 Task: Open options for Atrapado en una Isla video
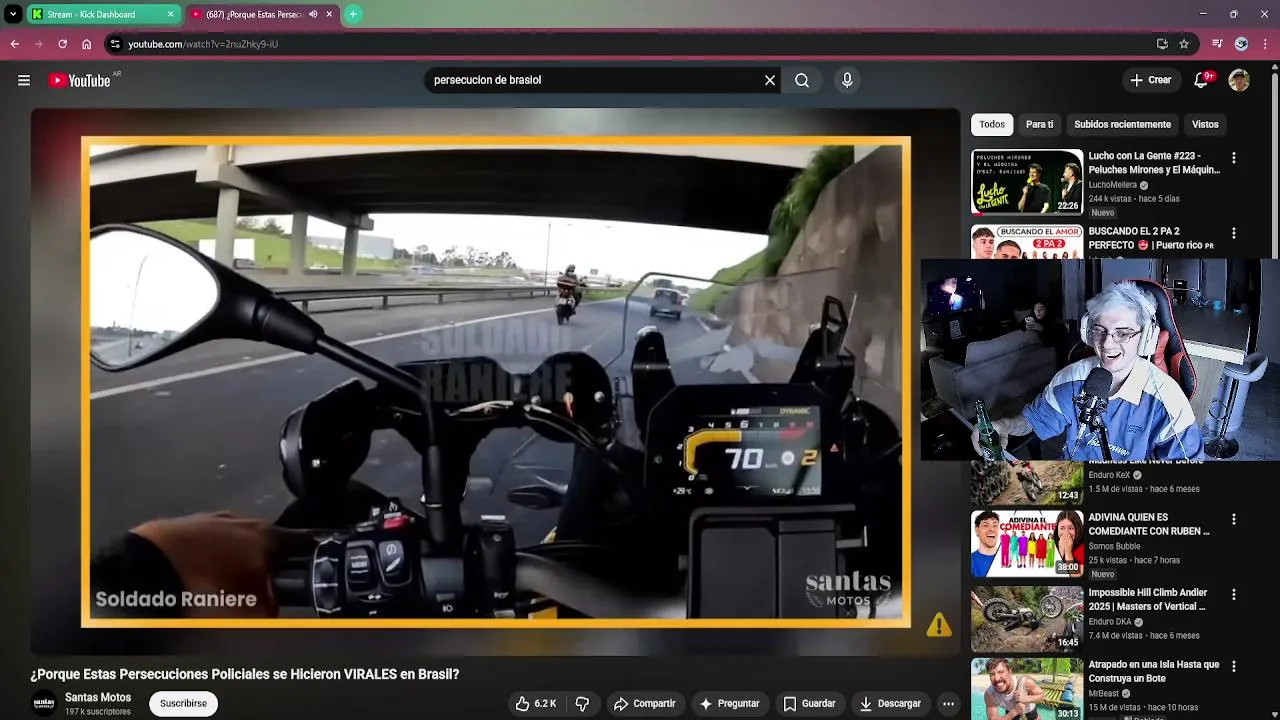click(1233, 666)
